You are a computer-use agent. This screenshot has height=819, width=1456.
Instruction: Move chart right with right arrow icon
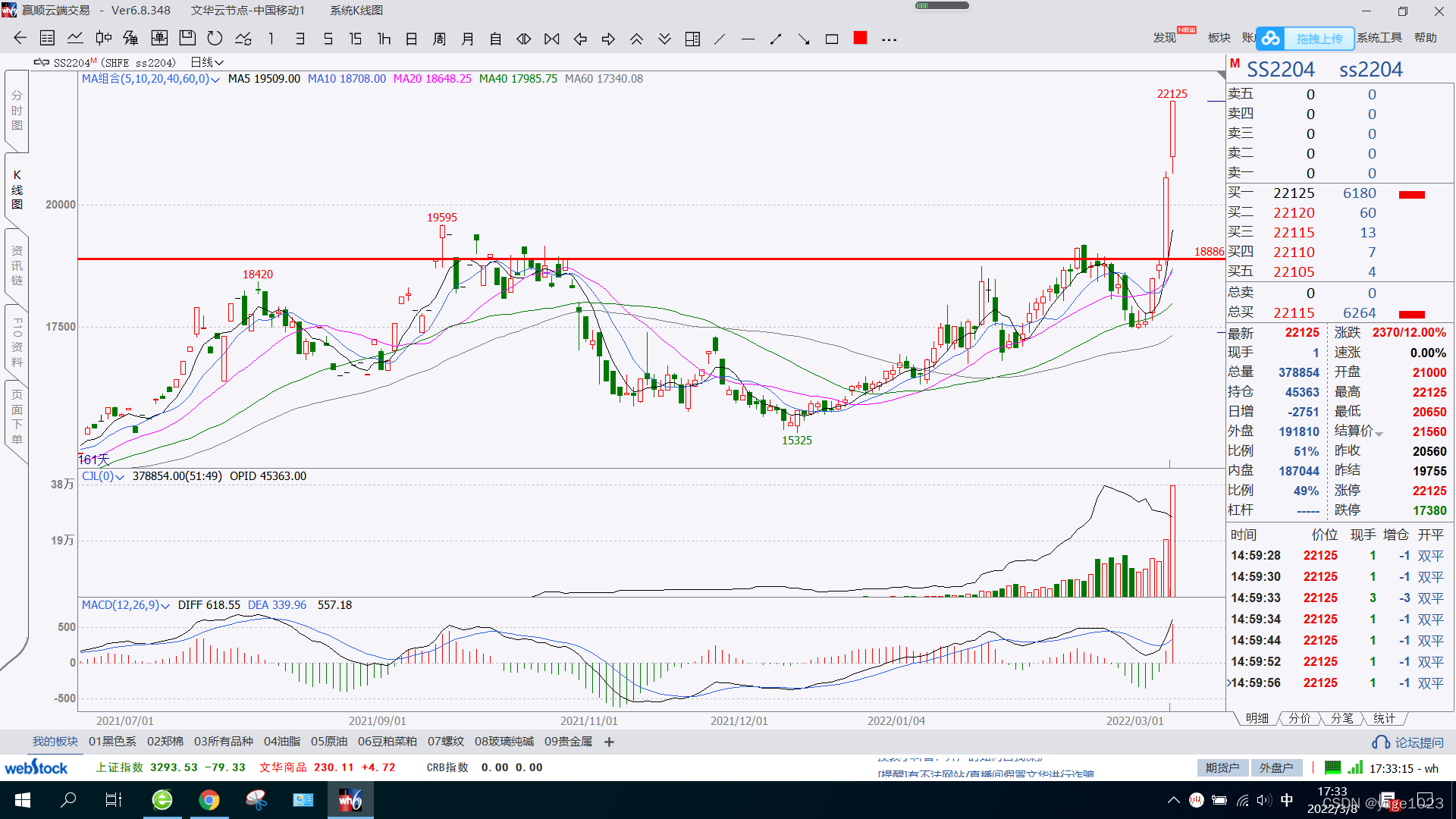[608, 39]
